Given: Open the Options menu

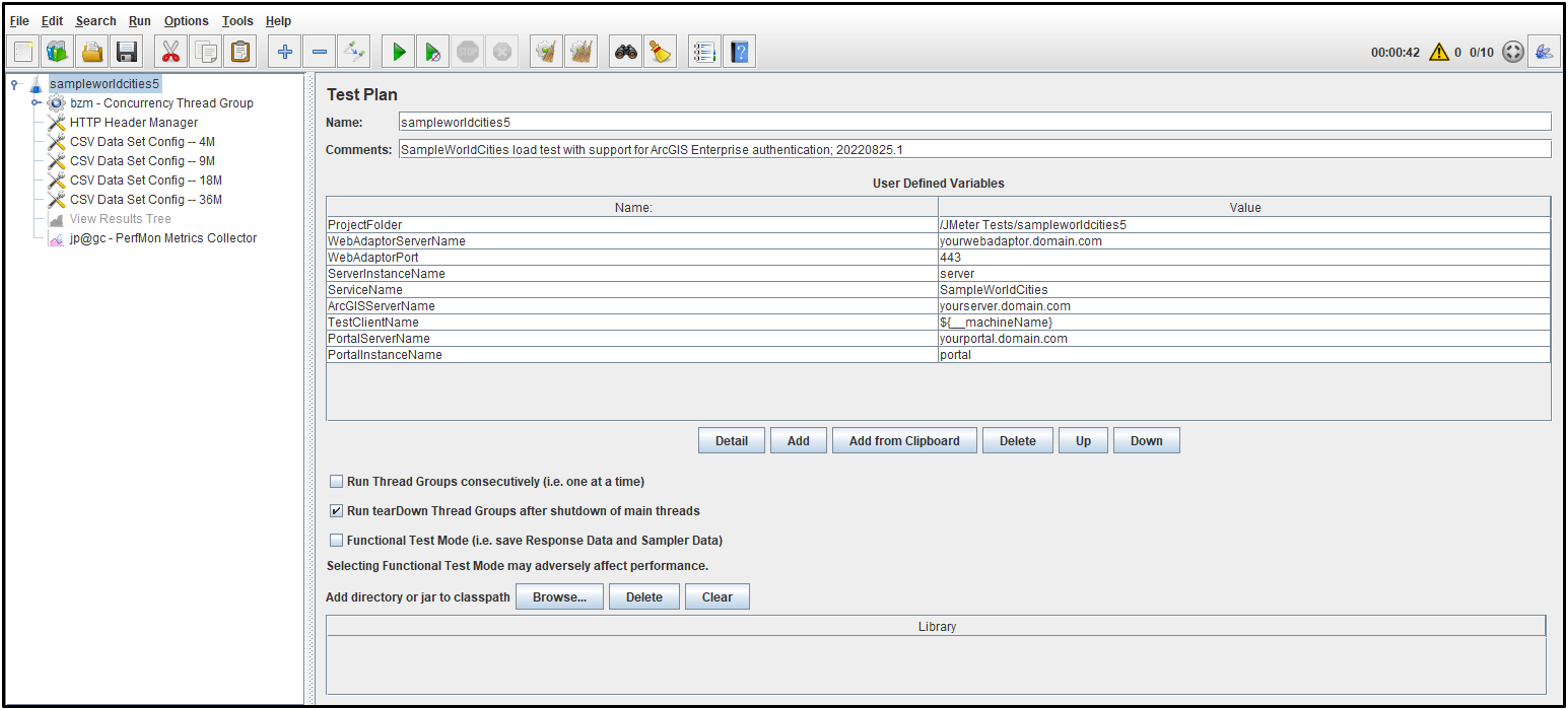Looking at the screenshot, I should 186,20.
